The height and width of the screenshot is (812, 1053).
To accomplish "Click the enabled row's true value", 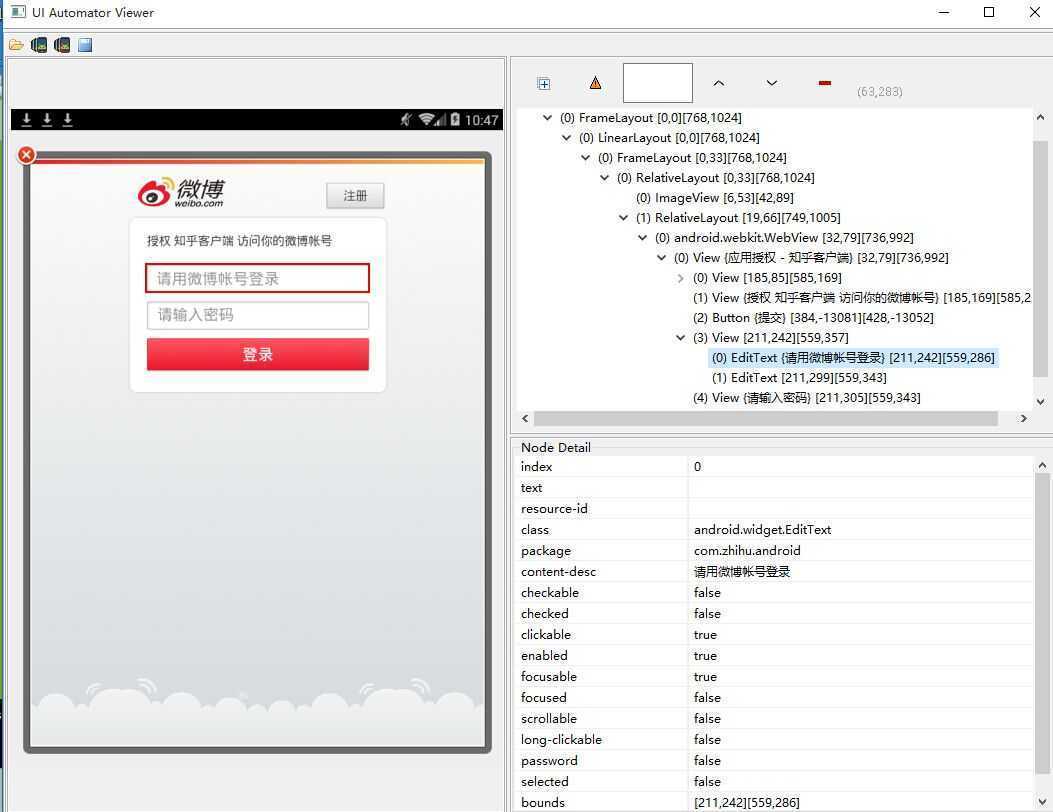I will (705, 656).
